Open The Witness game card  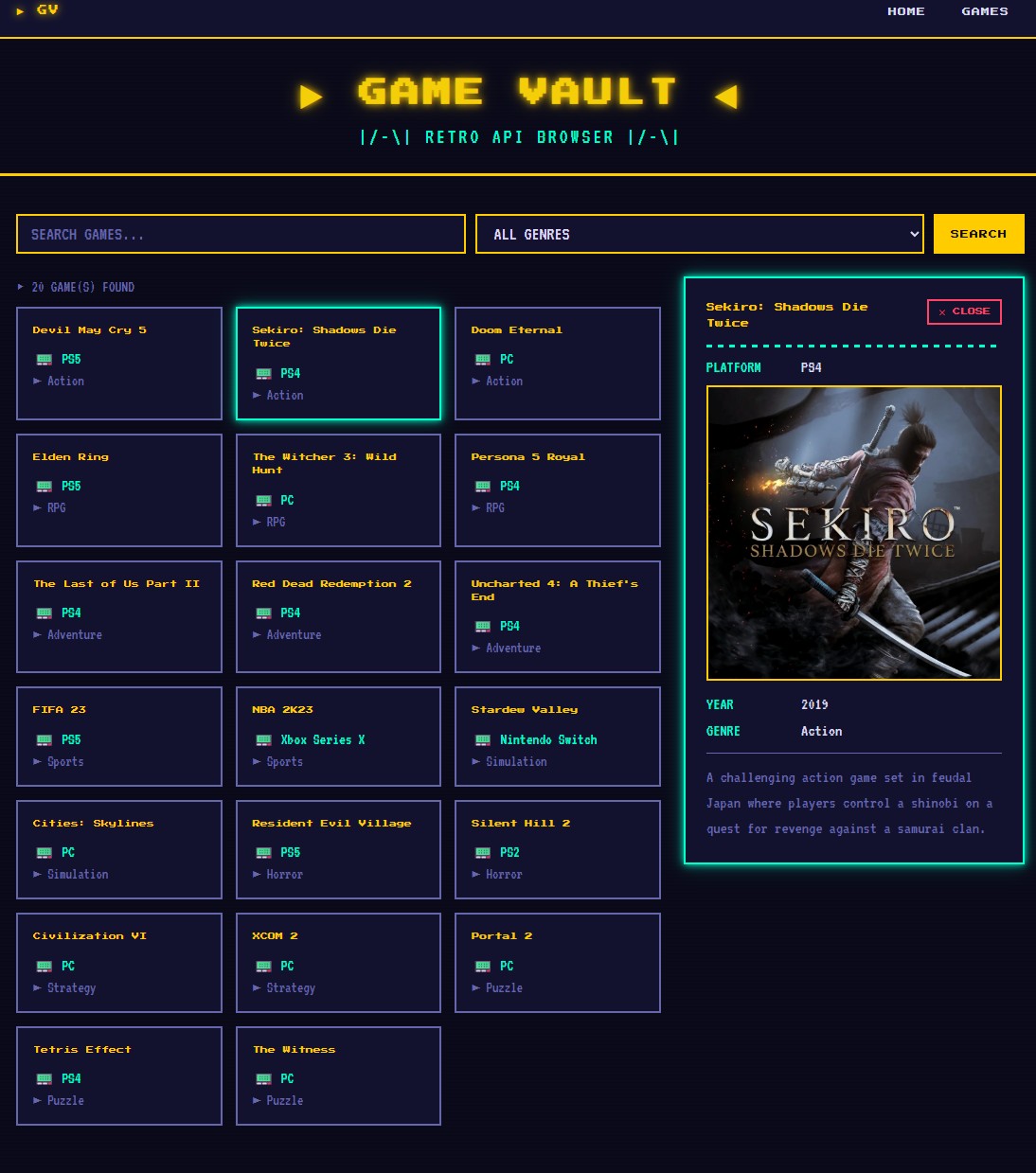pyautogui.click(x=338, y=1075)
